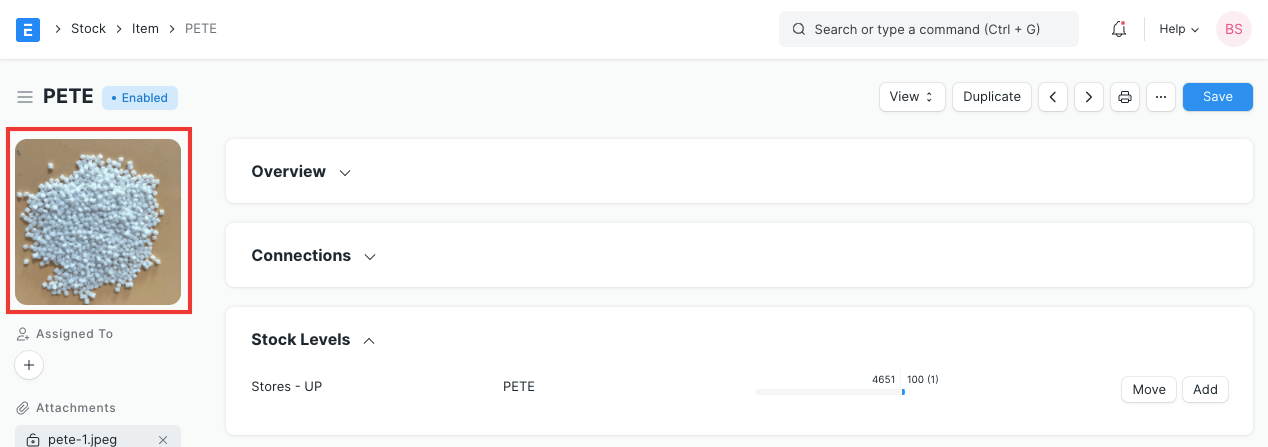Viewport: 1268px width, 447px height.
Task: Open the ERPNext home logo icon
Action: (x=28, y=29)
